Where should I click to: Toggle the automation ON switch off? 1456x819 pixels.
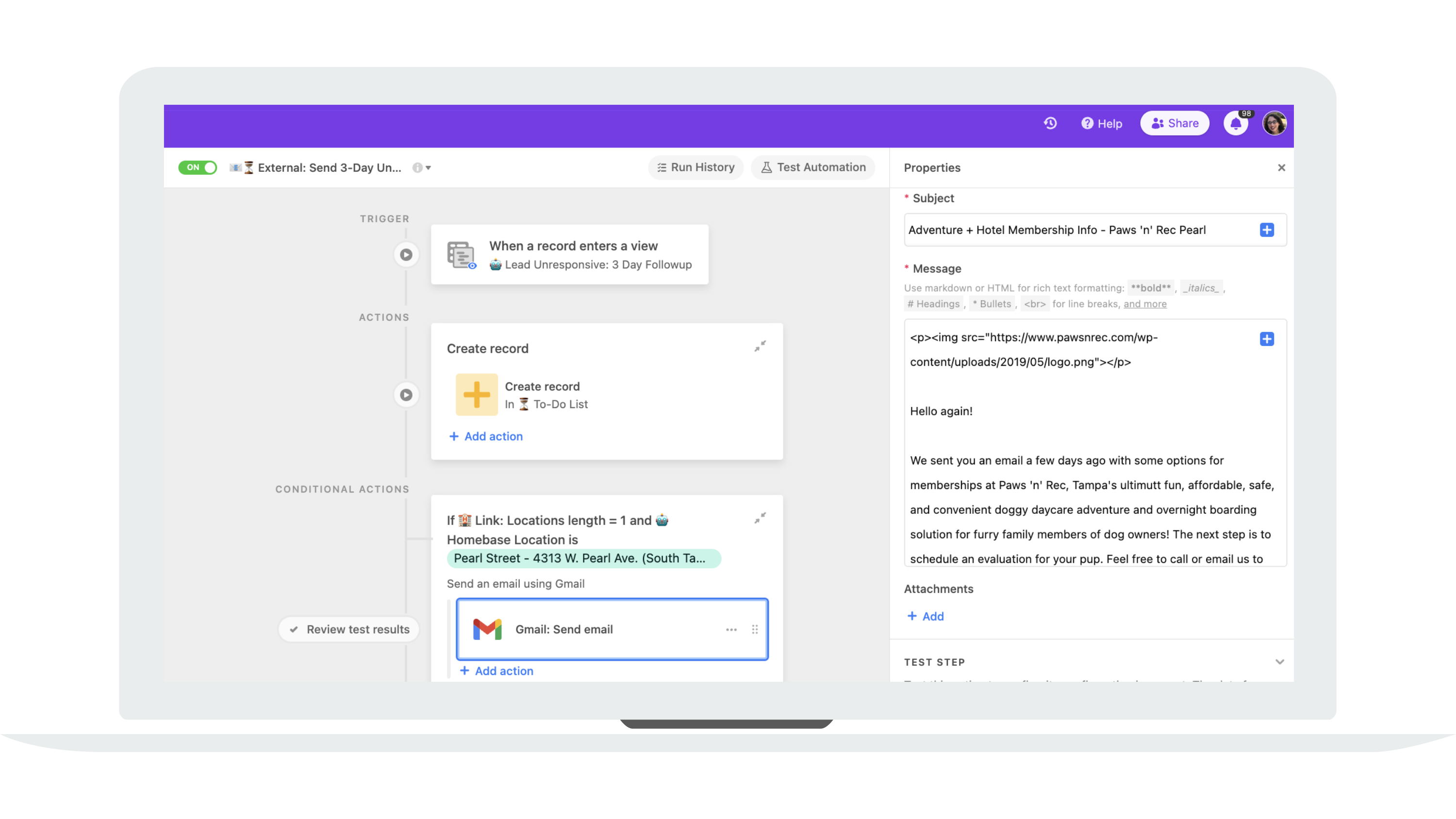[197, 167]
